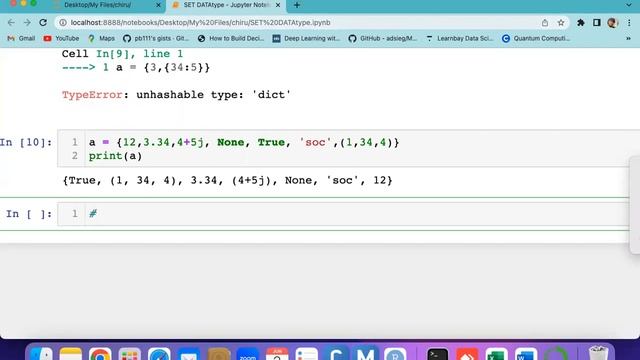
Task: Open the Gmail bookmark
Action: (x=21, y=38)
